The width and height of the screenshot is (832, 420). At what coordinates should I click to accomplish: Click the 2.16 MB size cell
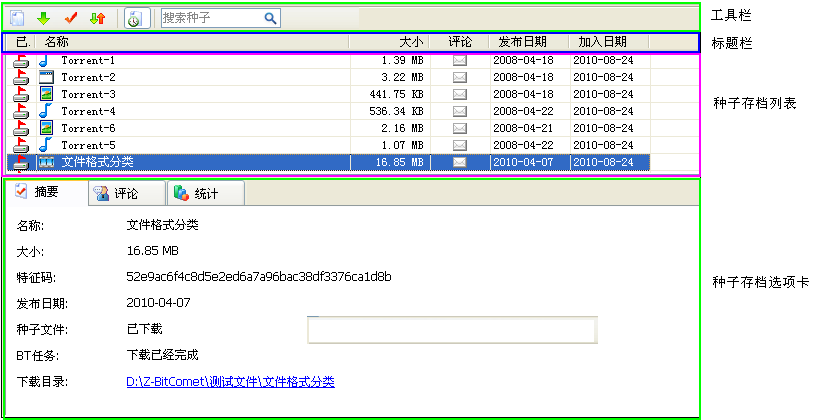pos(402,128)
